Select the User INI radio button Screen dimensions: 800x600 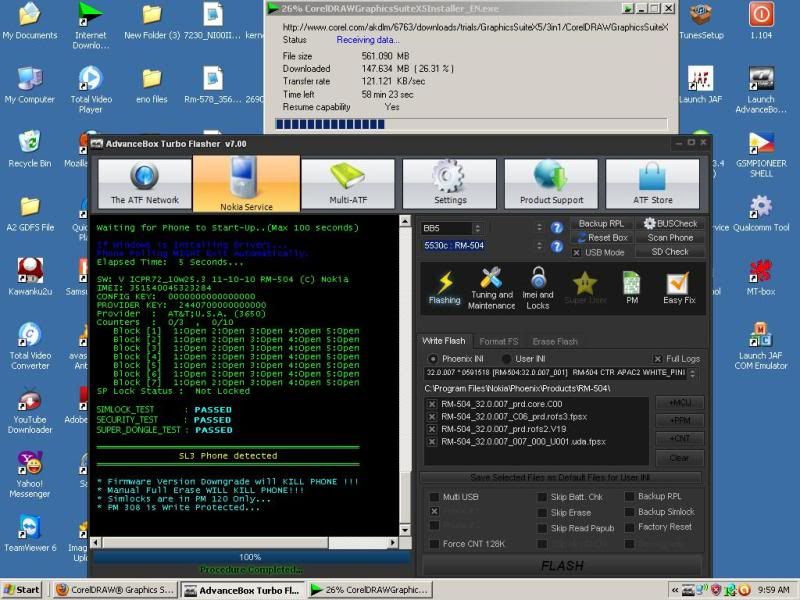[x=506, y=359]
